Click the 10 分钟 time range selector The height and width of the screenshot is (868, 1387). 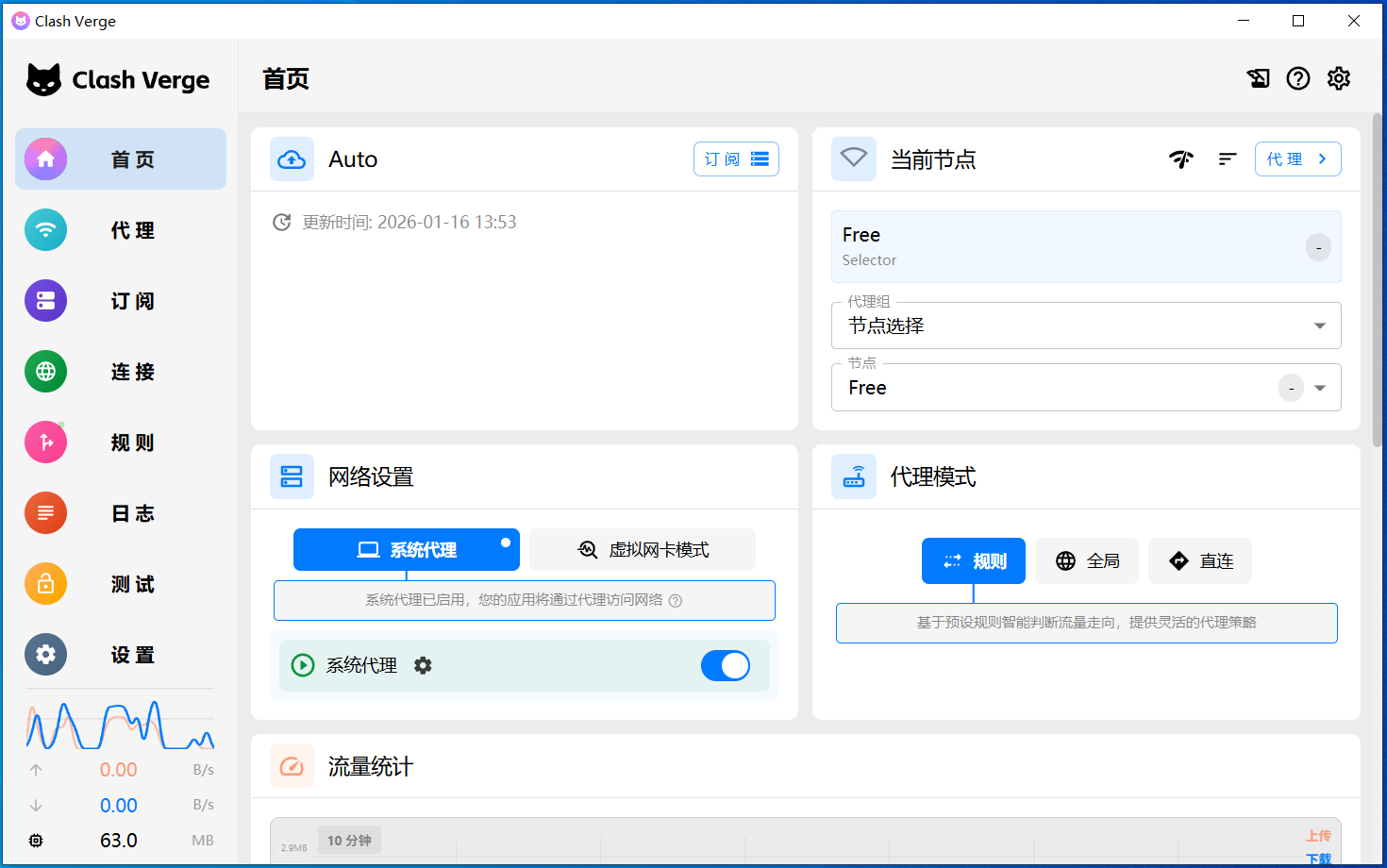pyautogui.click(x=349, y=840)
